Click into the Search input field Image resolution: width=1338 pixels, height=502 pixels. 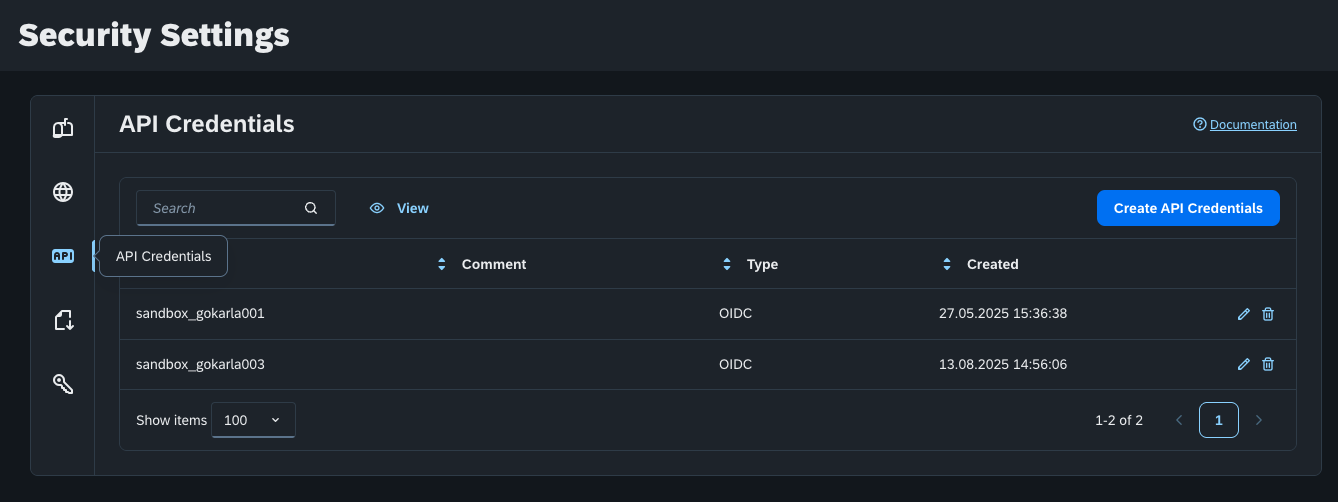tap(222, 208)
